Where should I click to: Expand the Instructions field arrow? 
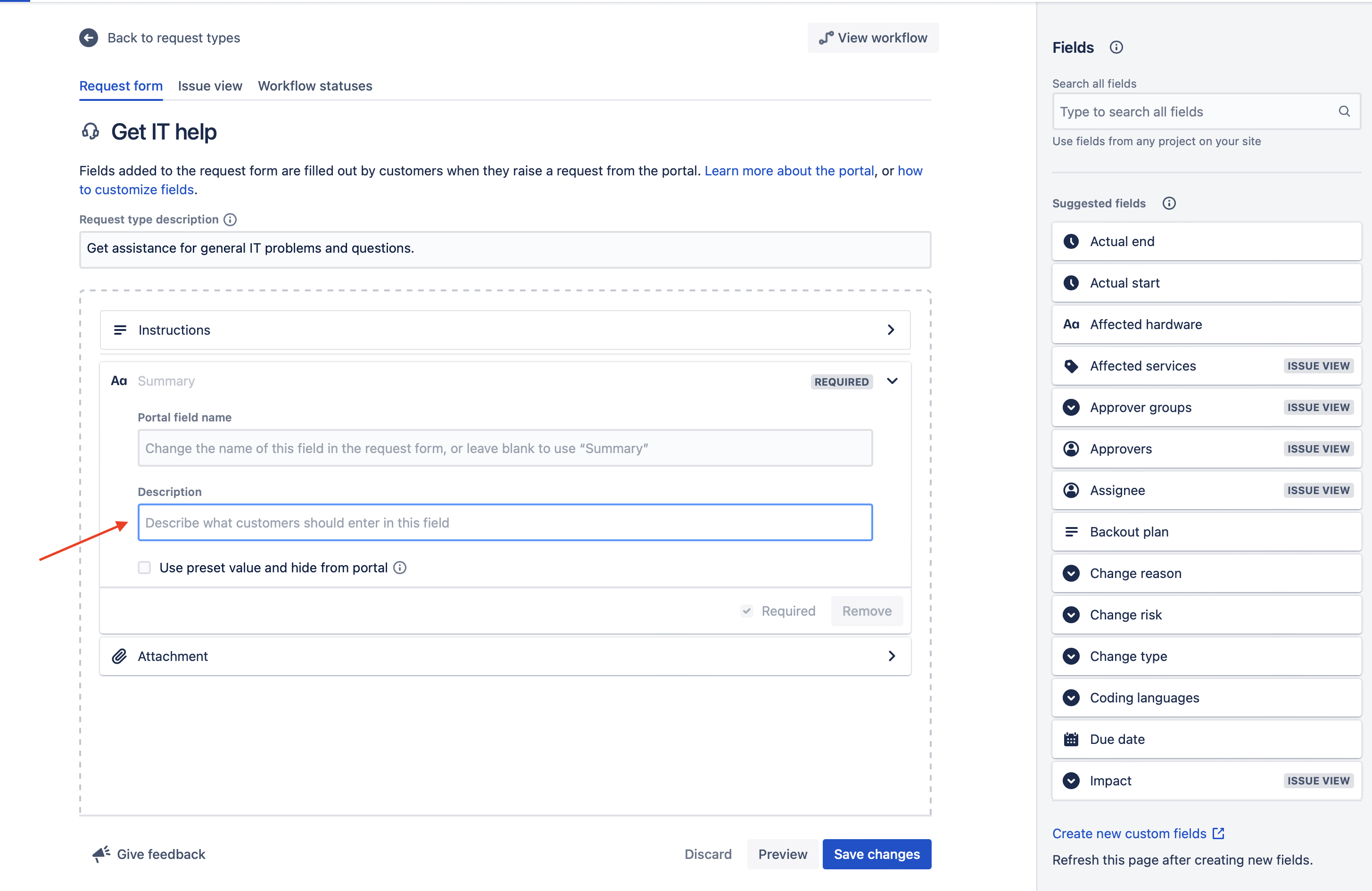(891, 330)
